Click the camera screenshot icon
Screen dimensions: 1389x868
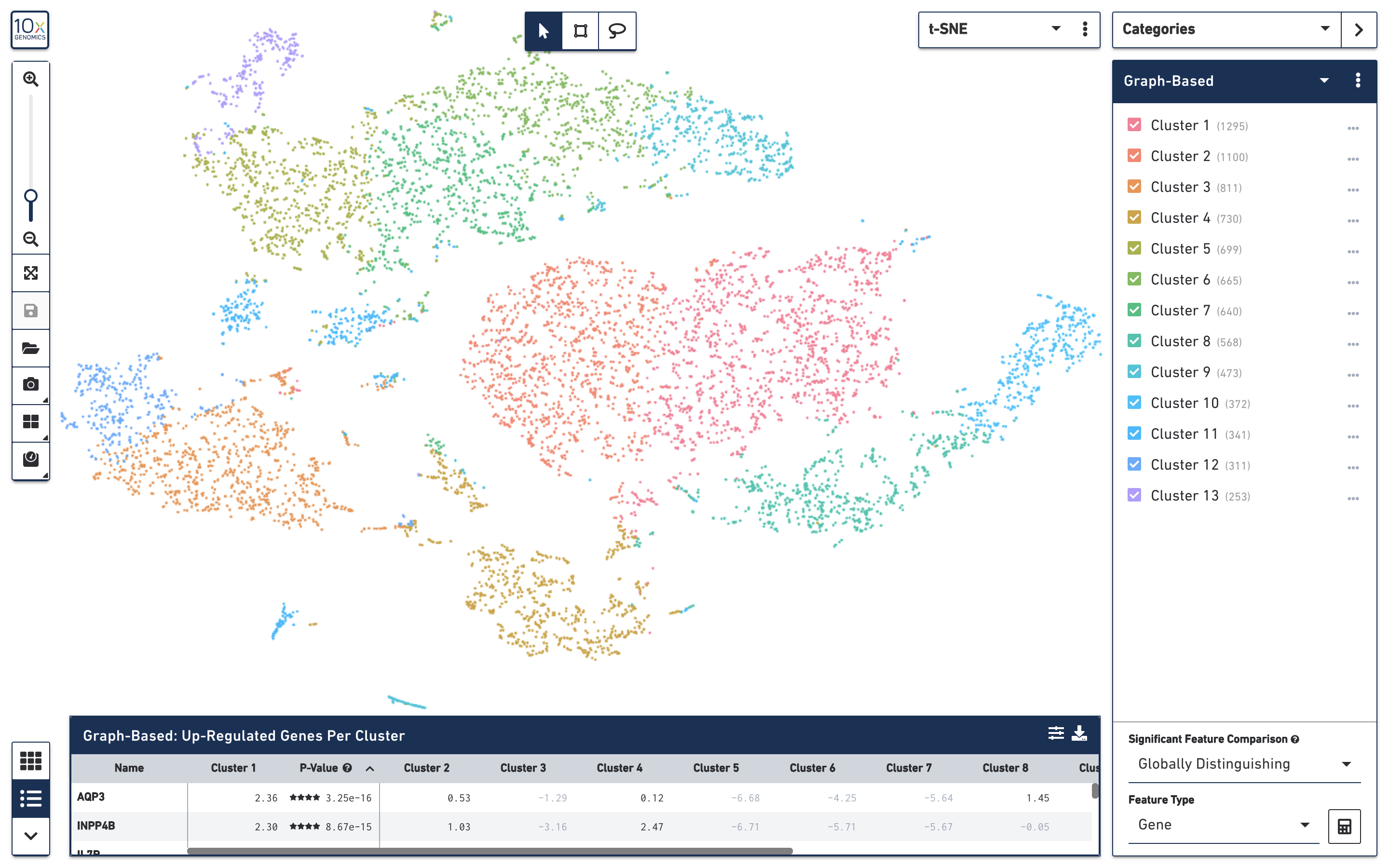point(30,385)
